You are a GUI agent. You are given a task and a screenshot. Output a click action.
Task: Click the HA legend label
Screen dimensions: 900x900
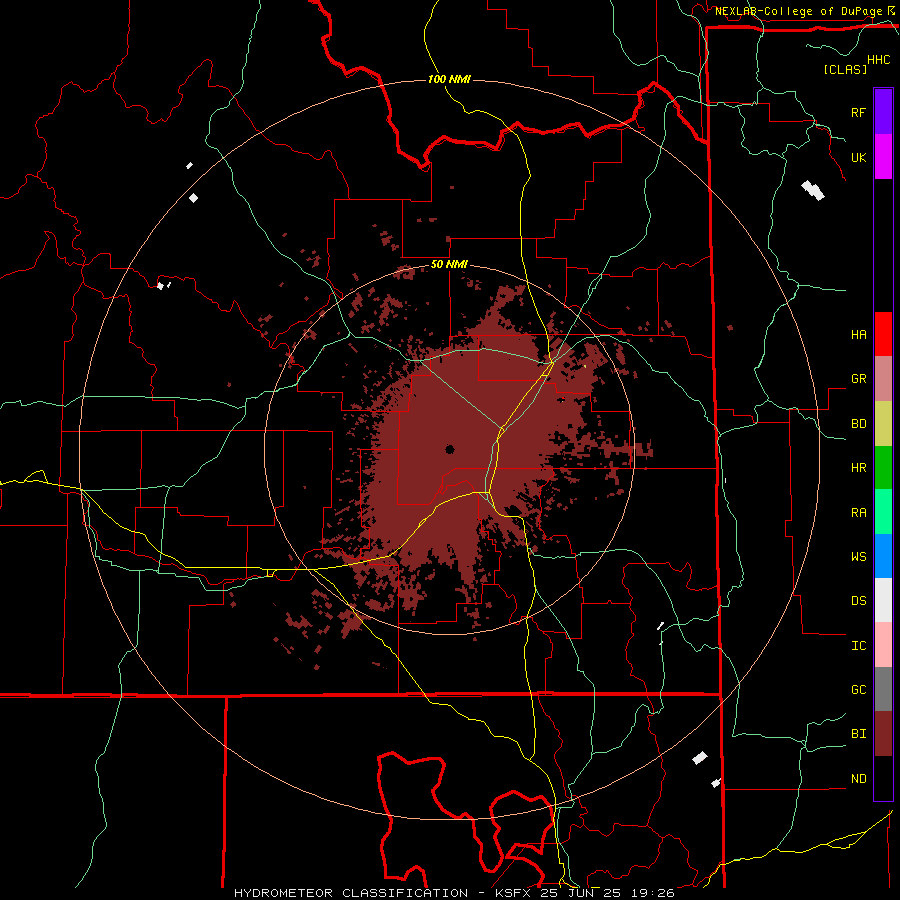[x=858, y=334]
